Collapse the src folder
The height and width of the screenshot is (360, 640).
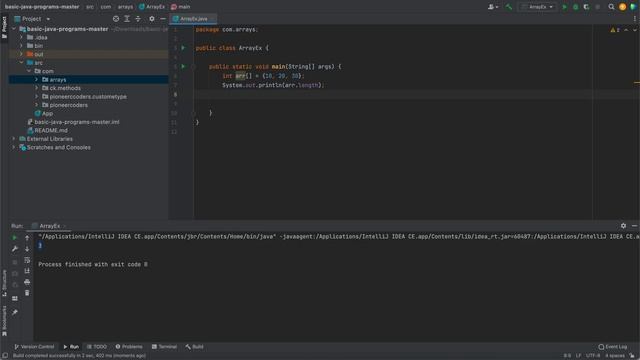(x=21, y=62)
